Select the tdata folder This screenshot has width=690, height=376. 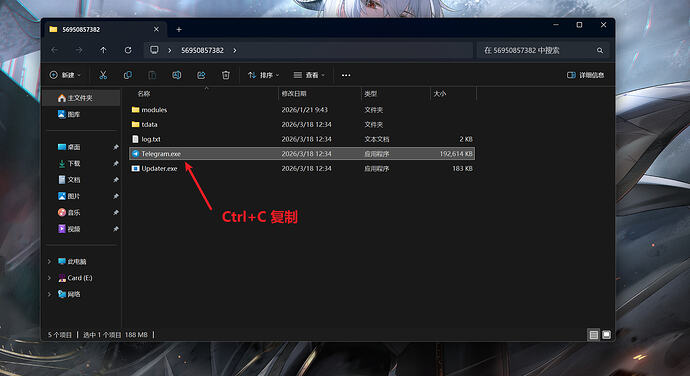tap(302, 125)
